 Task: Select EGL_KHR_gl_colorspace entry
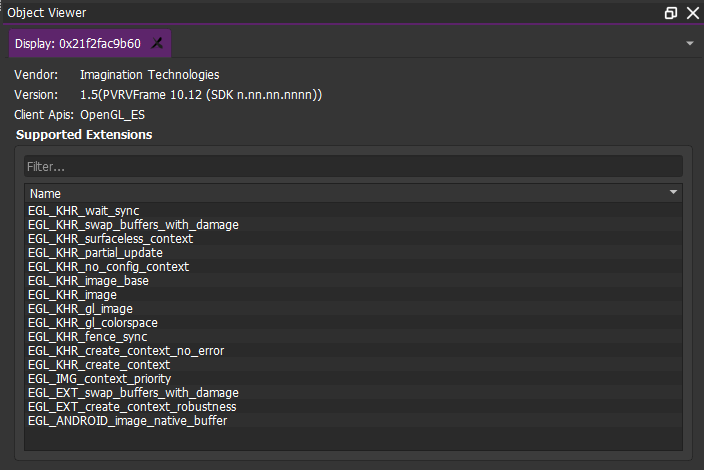pos(353,323)
